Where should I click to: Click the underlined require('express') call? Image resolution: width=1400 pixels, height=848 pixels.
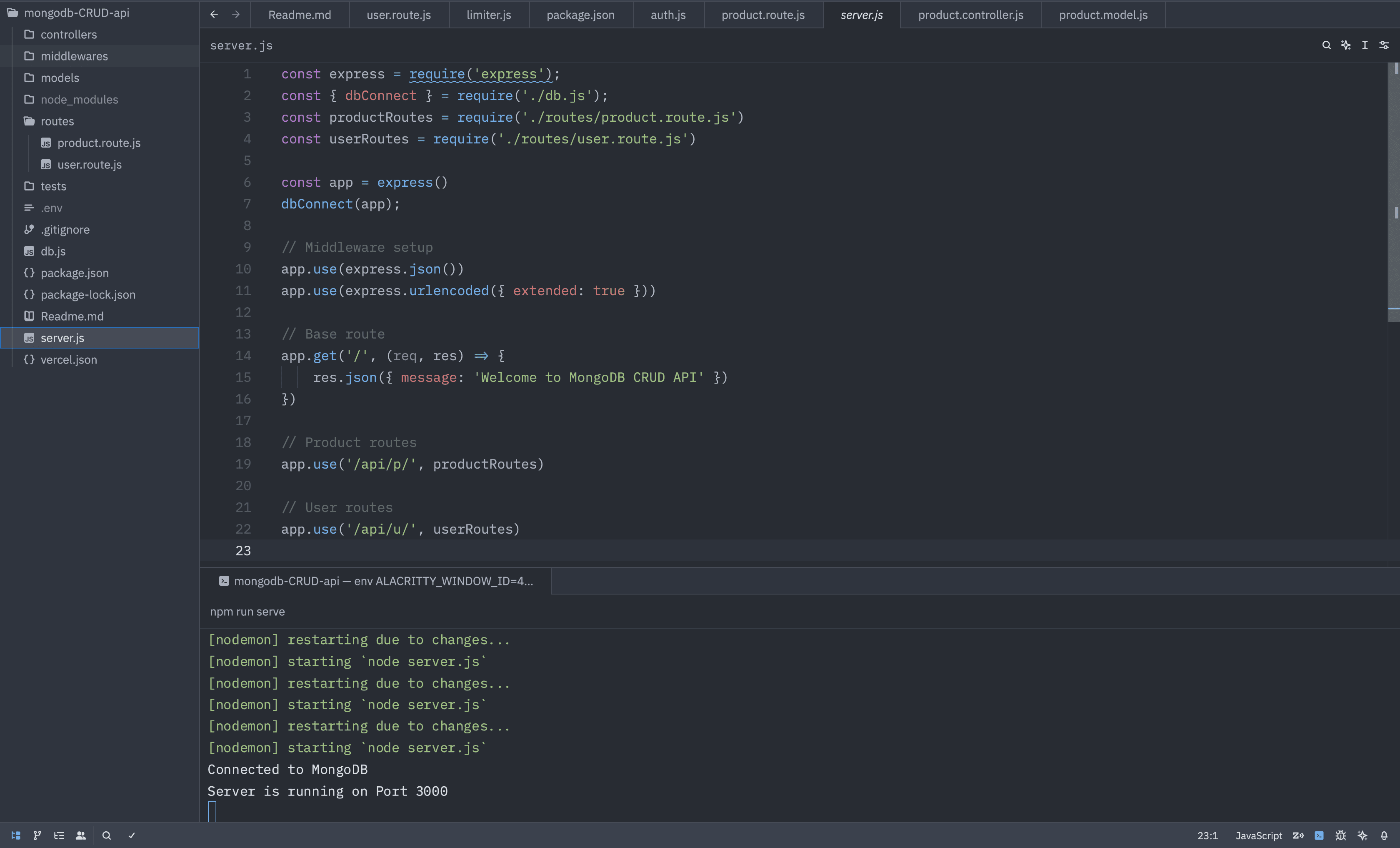(x=481, y=74)
